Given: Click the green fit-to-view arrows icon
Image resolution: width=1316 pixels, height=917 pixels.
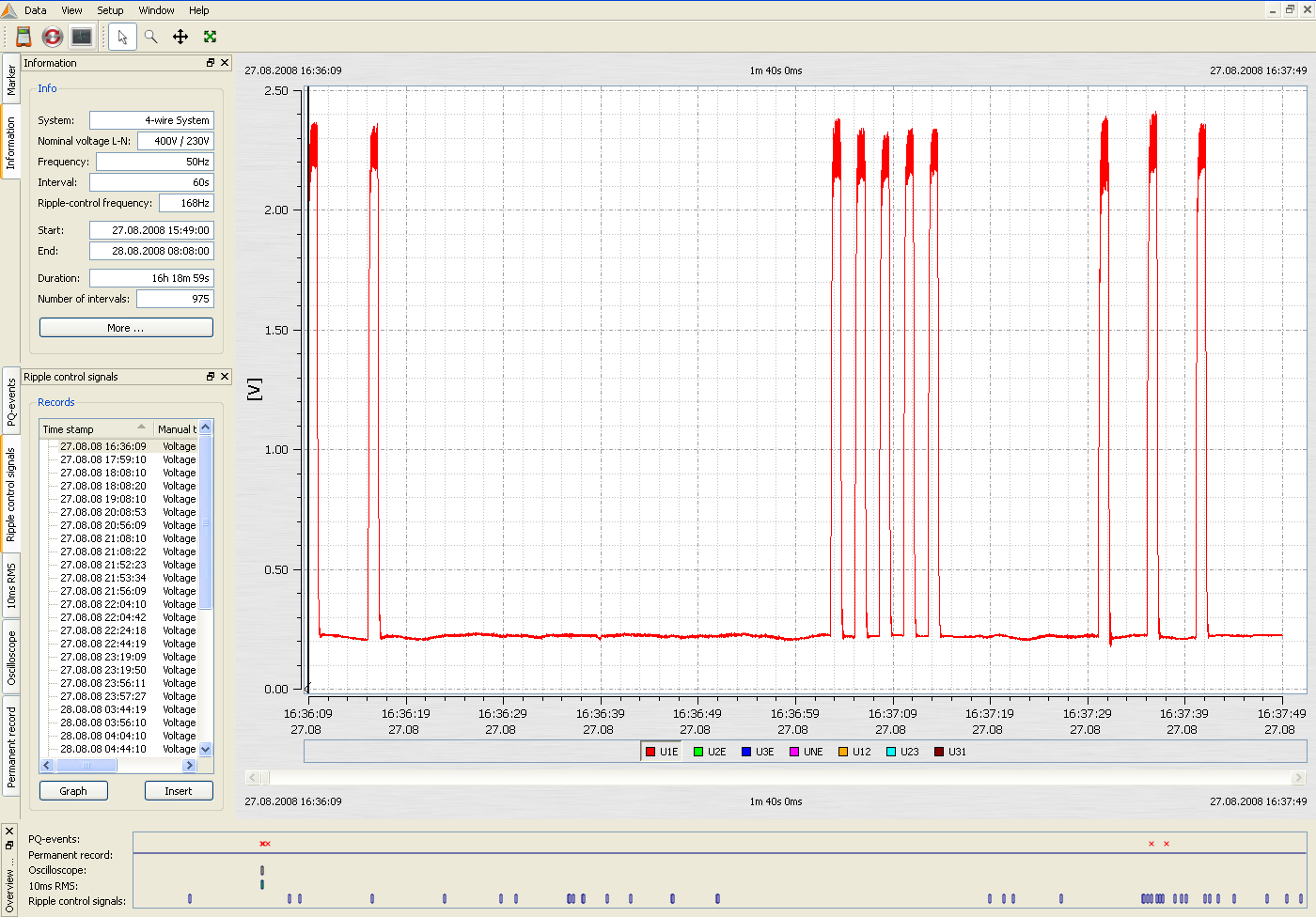Looking at the screenshot, I should 211,37.
